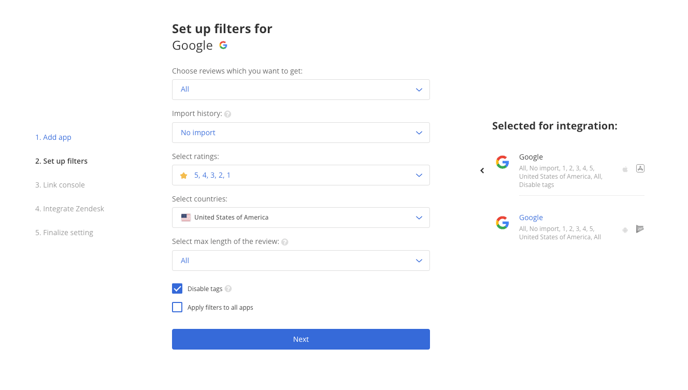This screenshot has height=390, width=688.
Task: Click the help icon beside Disable tags
Action: [228, 289]
